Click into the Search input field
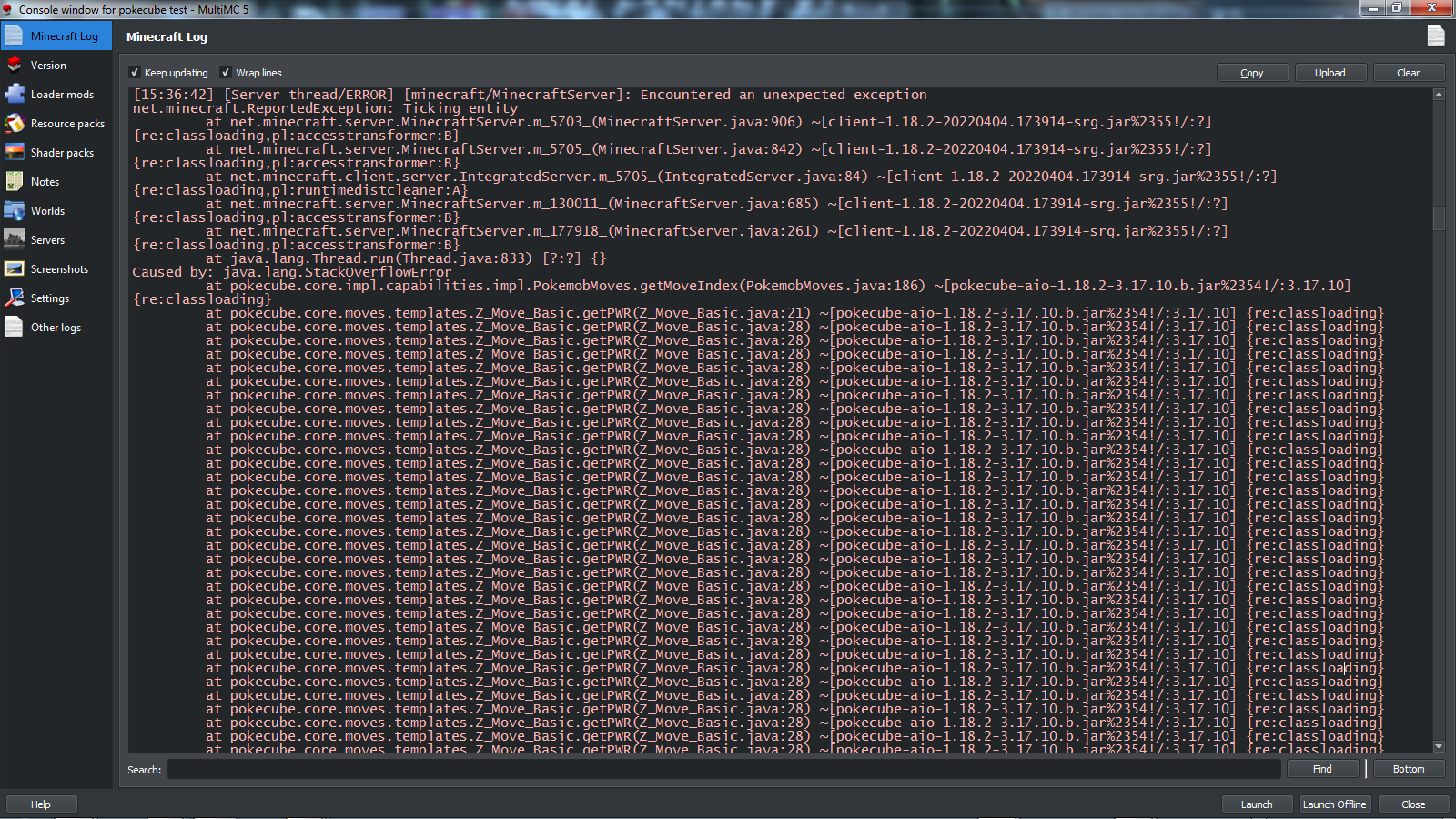This screenshot has height=819, width=1456. pos(724,769)
